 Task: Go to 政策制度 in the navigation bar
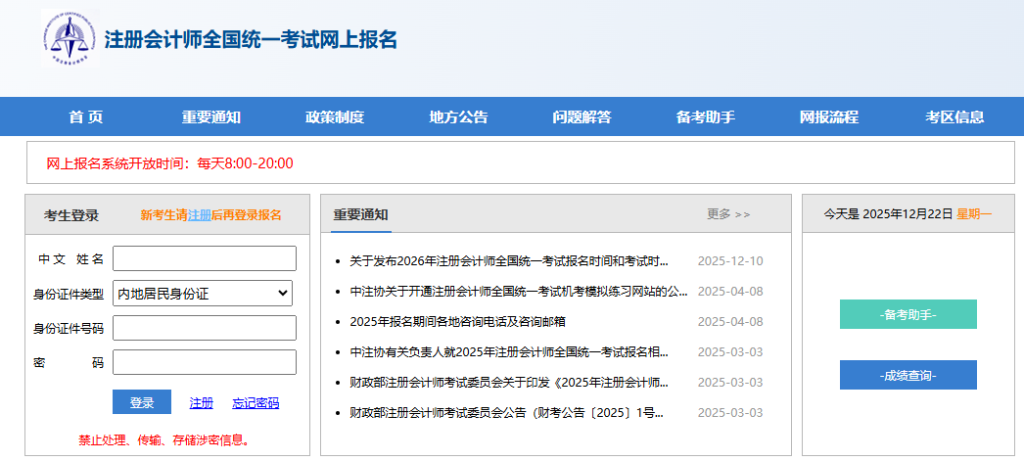334,118
